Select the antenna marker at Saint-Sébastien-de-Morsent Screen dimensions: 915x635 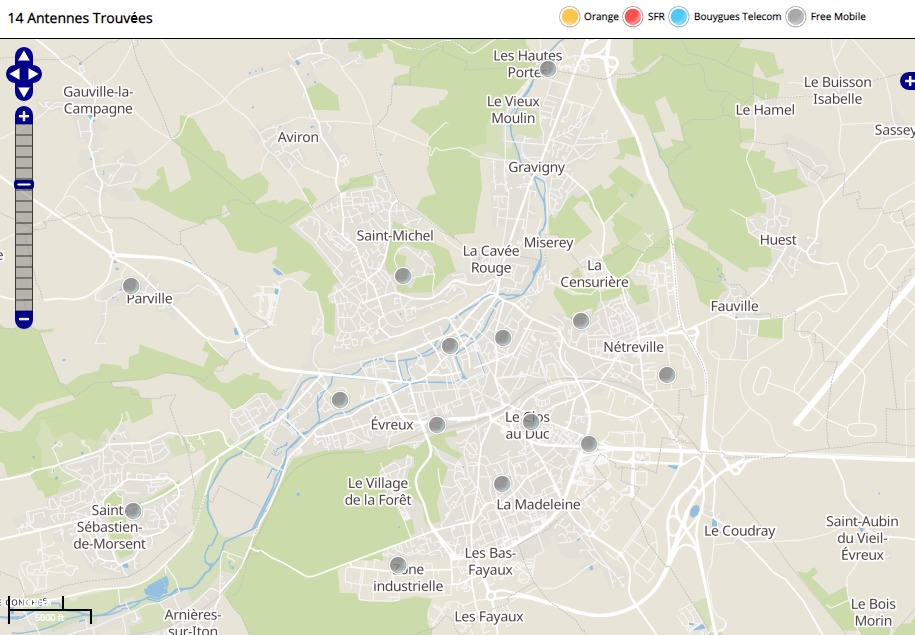[132, 511]
